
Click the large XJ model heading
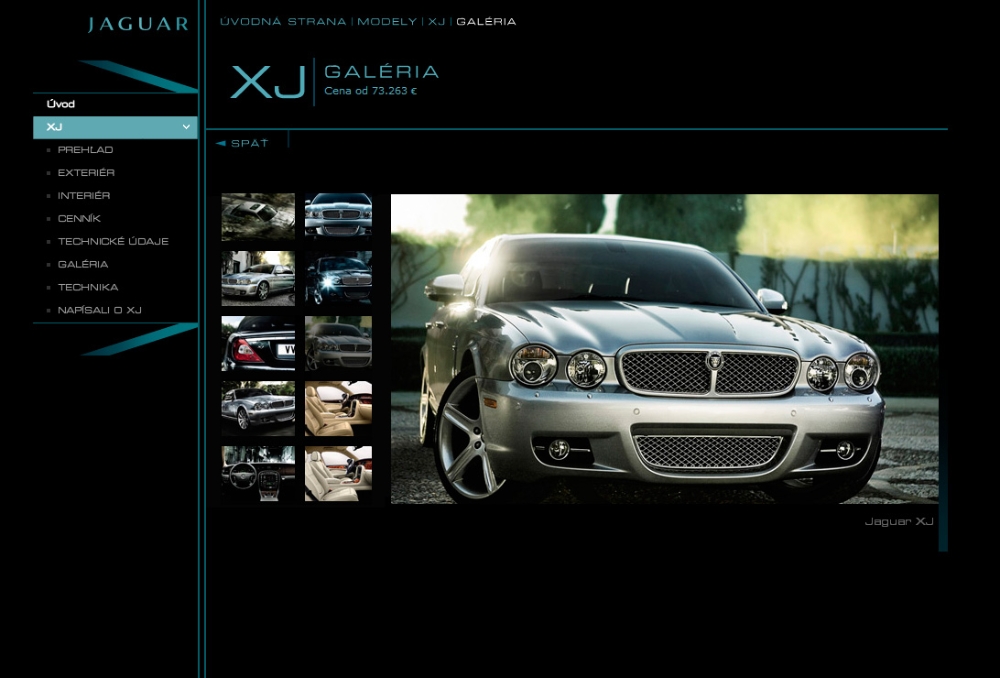tap(268, 82)
